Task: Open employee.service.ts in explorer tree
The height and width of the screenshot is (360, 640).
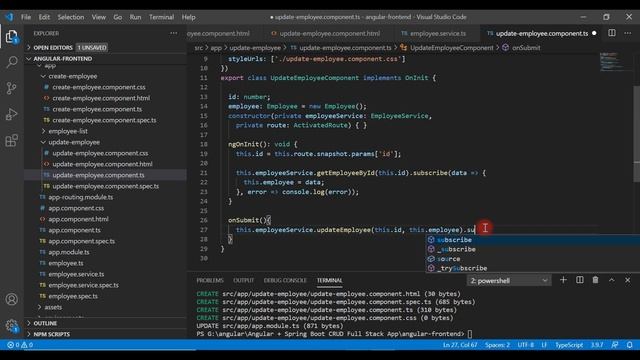Action: click(x=76, y=274)
